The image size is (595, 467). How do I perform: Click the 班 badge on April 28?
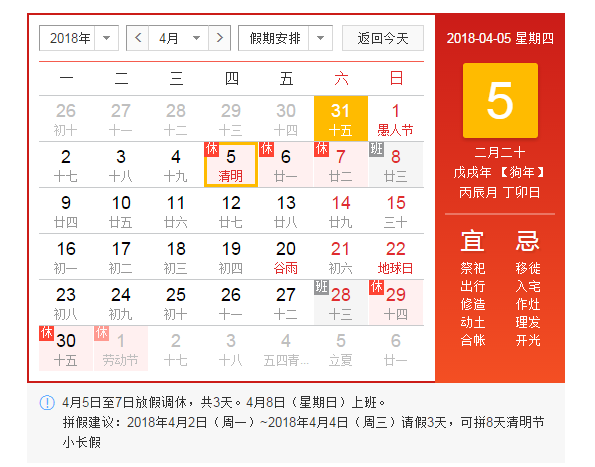point(321,287)
